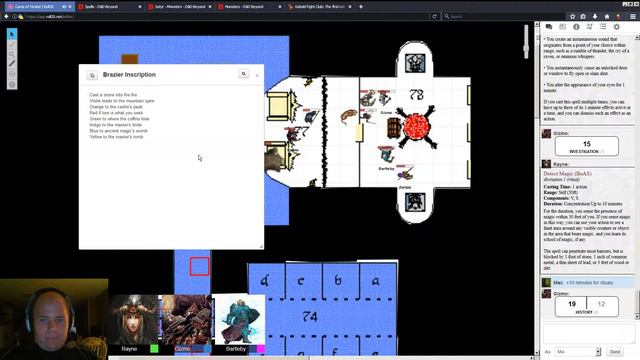Click the top statue token in room 78
640x360 pixels.
pyautogui.click(x=415, y=63)
